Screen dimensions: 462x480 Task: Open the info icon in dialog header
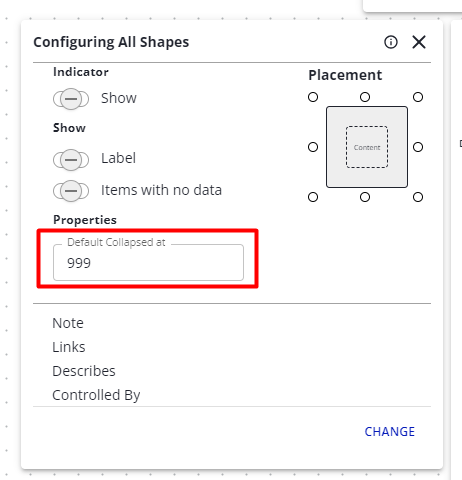pyautogui.click(x=391, y=42)
